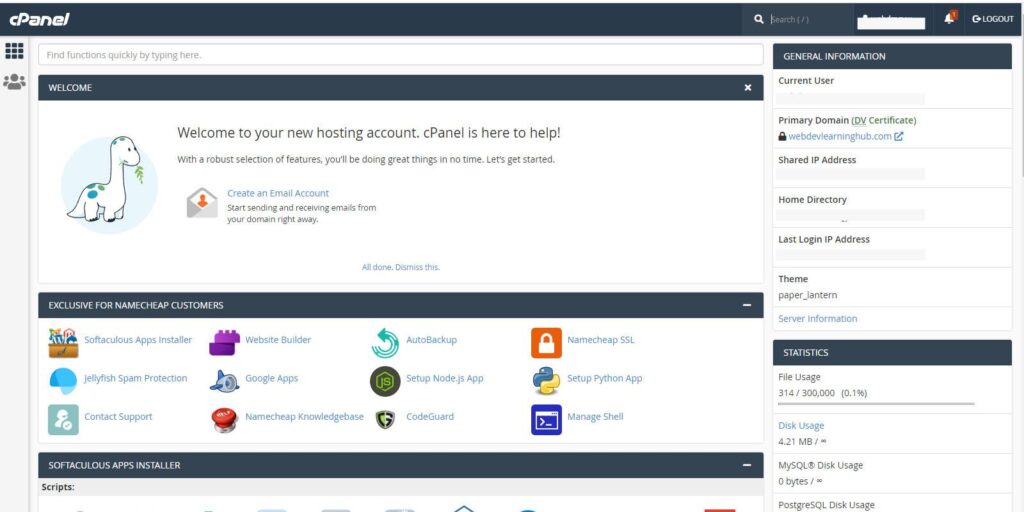
Task: Open the Softaculous Apps Installer icon
Action: [63, 343]
